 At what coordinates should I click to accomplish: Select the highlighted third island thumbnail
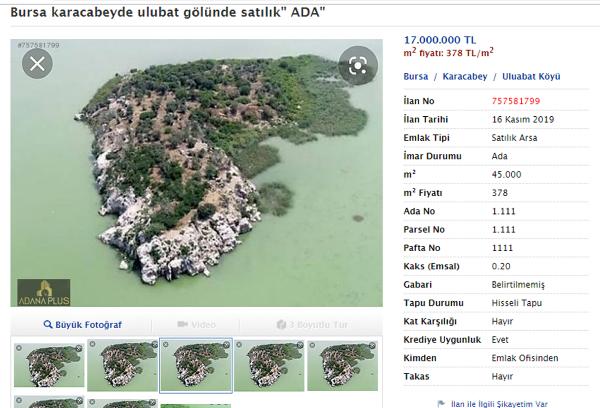[x=195, y=365]
